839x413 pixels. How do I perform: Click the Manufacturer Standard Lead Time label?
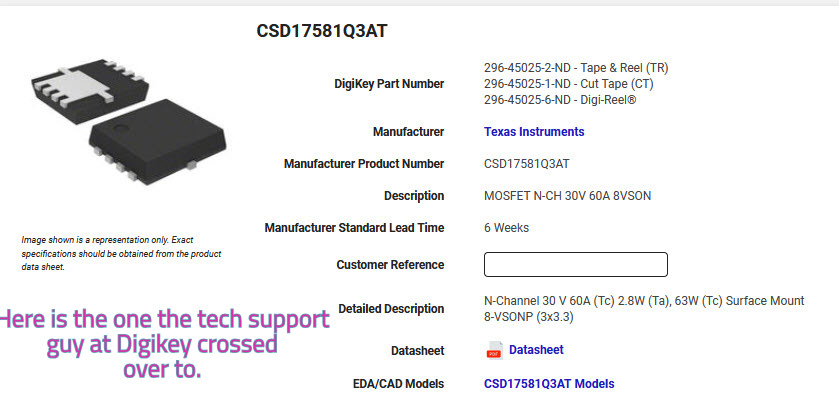point(354,228)
